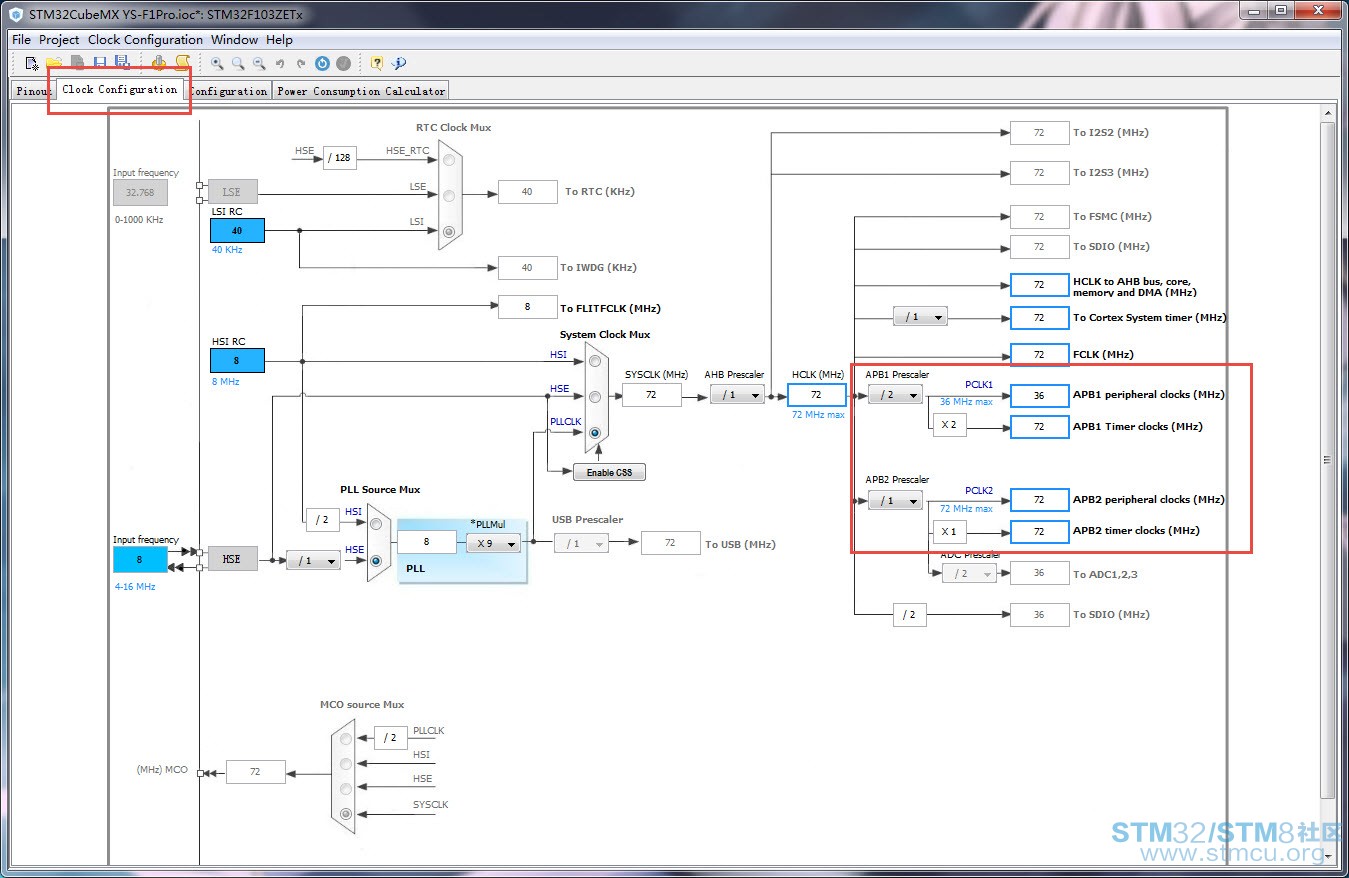
Task: Click the To USB (MHz) value box
Action: pos(670,543)
